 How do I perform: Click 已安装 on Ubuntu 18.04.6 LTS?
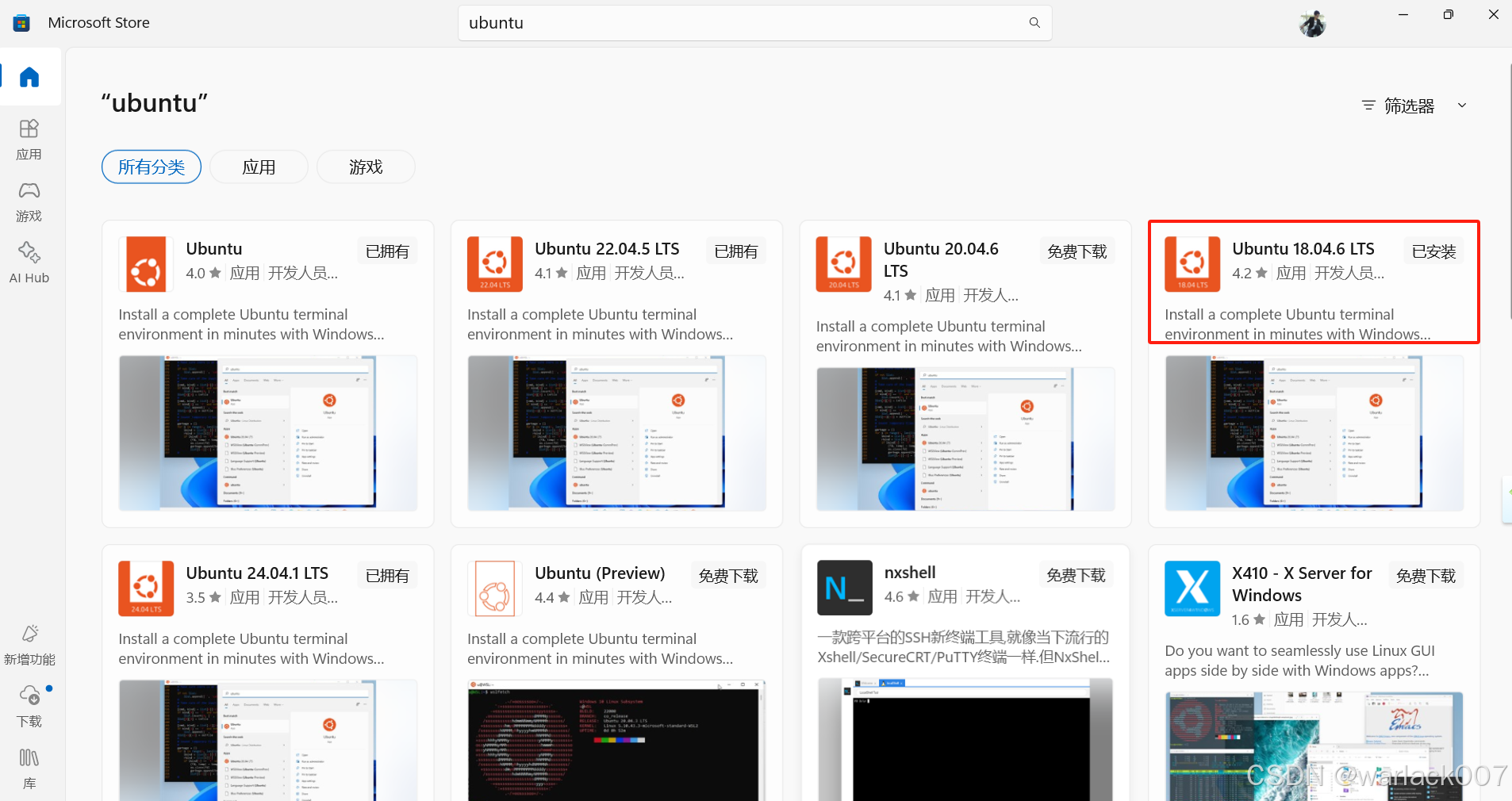click(x=1434, y=251)
